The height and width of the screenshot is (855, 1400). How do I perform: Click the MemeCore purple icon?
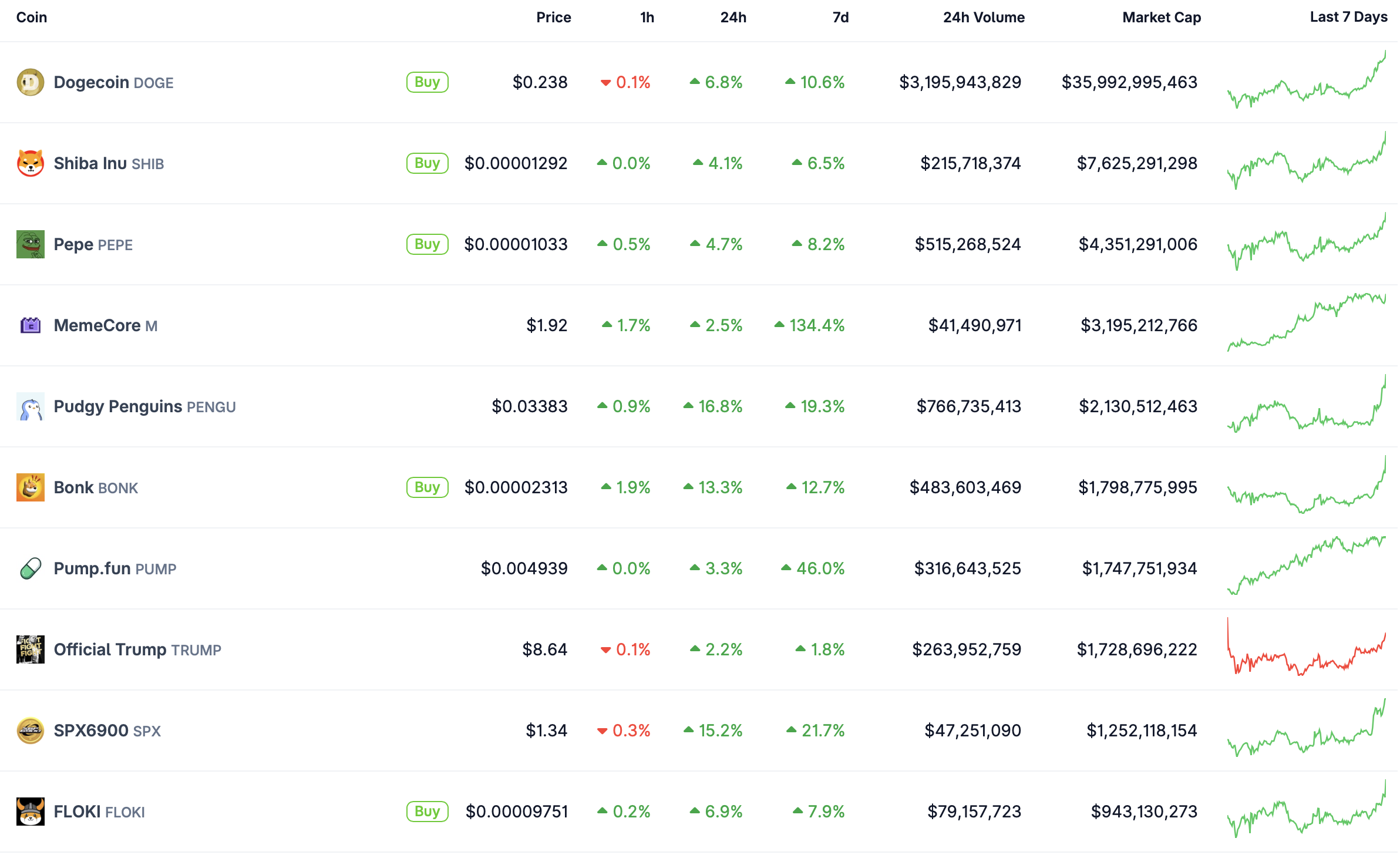pos(31,325)
